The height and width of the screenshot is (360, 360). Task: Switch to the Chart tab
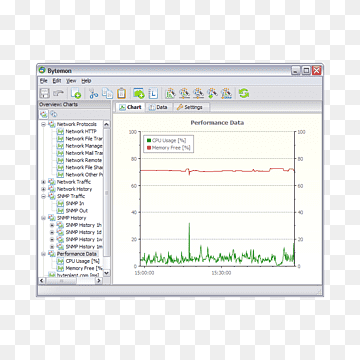[131, 107]
